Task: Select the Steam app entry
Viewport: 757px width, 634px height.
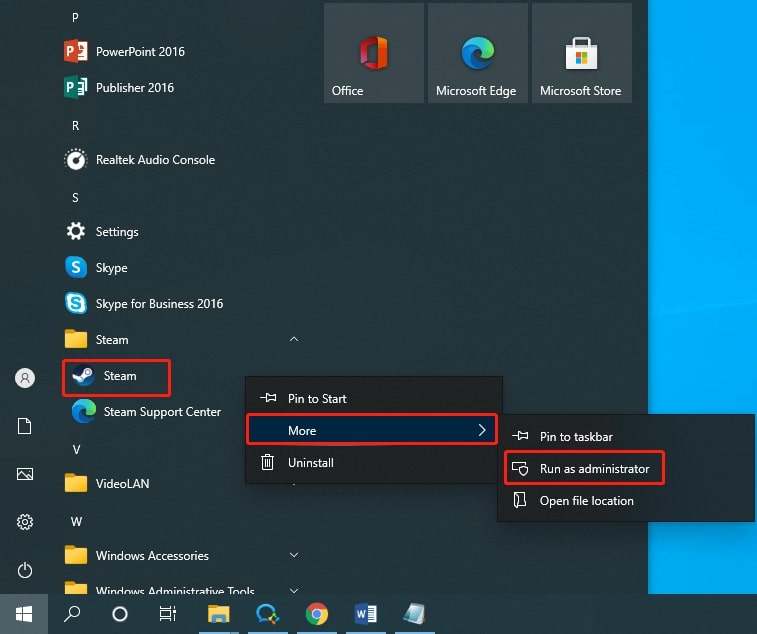Action: coord(116,376)
